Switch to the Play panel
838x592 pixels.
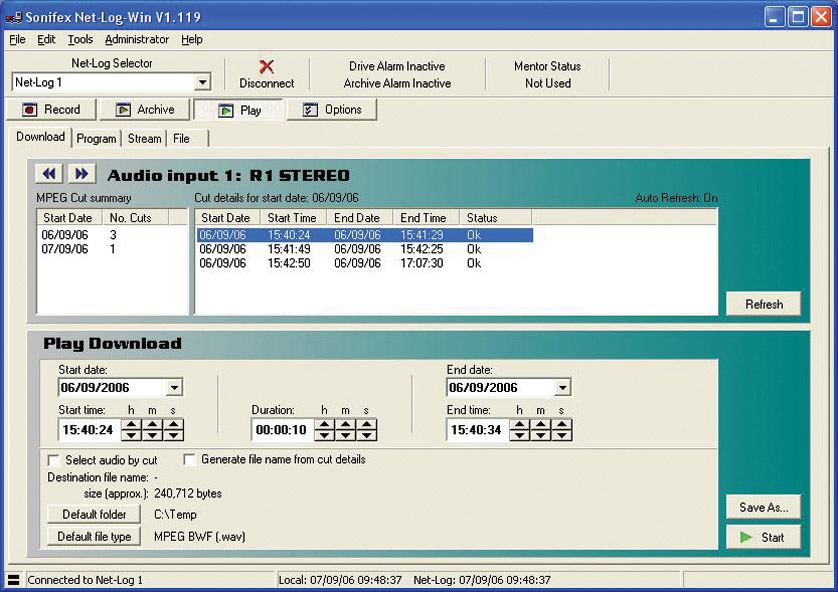(x=239, y=110)
